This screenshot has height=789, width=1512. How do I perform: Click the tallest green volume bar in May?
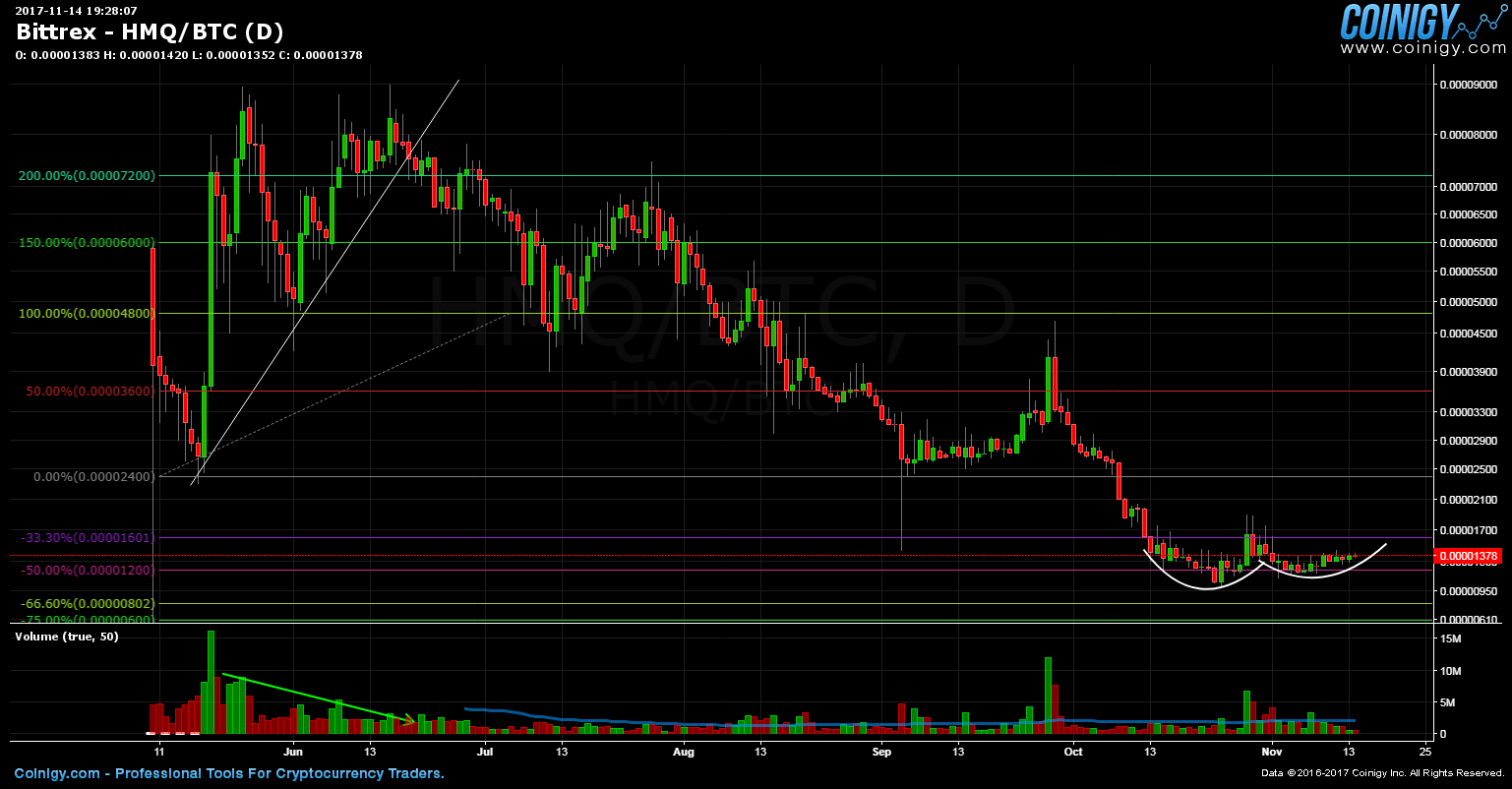[x=211, y=683]
